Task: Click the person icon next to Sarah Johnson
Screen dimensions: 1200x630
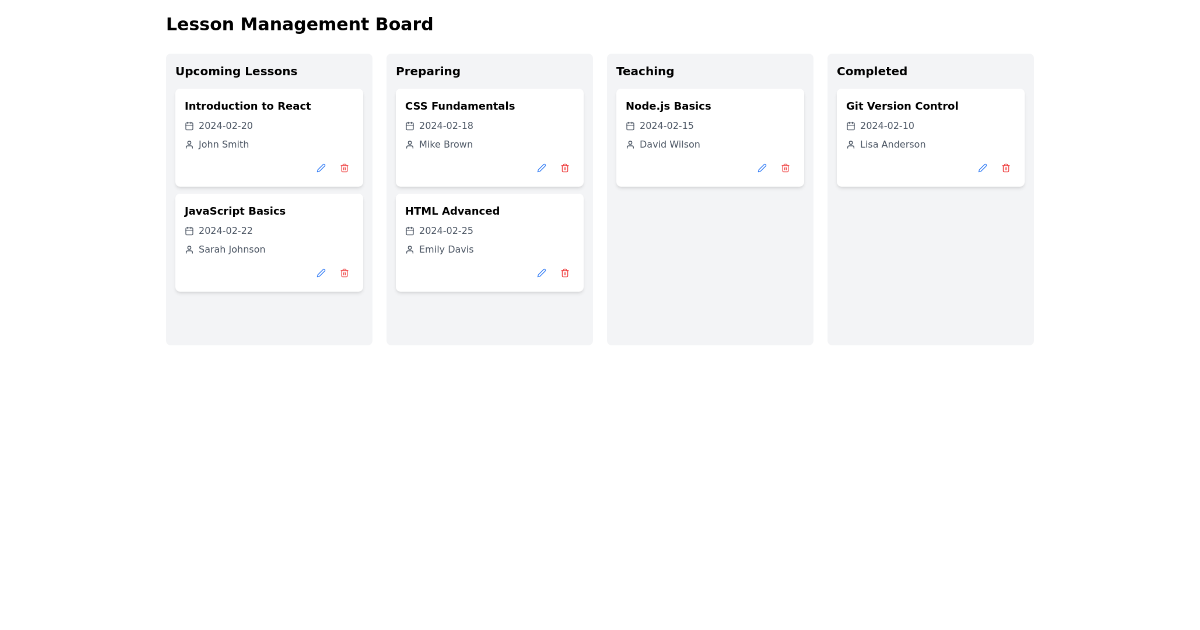Action: click(189, 249)
